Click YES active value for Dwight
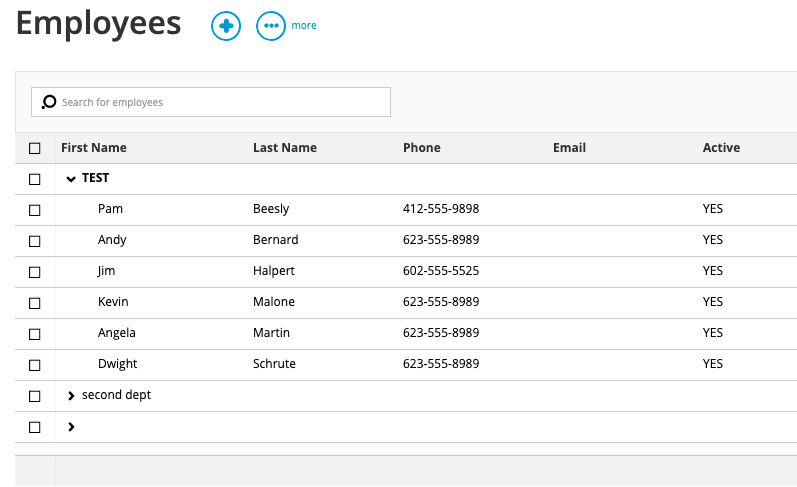Image resolution: width=797 pixels, height=487 pixels. [x=713, y=363]
